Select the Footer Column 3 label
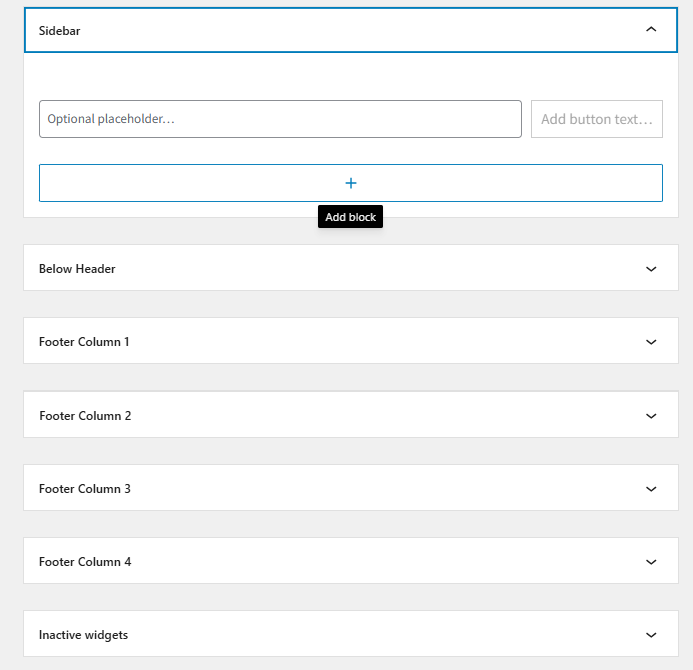This screenshot has width=693, height=670. pyautogui.click(x=85, y=489)
